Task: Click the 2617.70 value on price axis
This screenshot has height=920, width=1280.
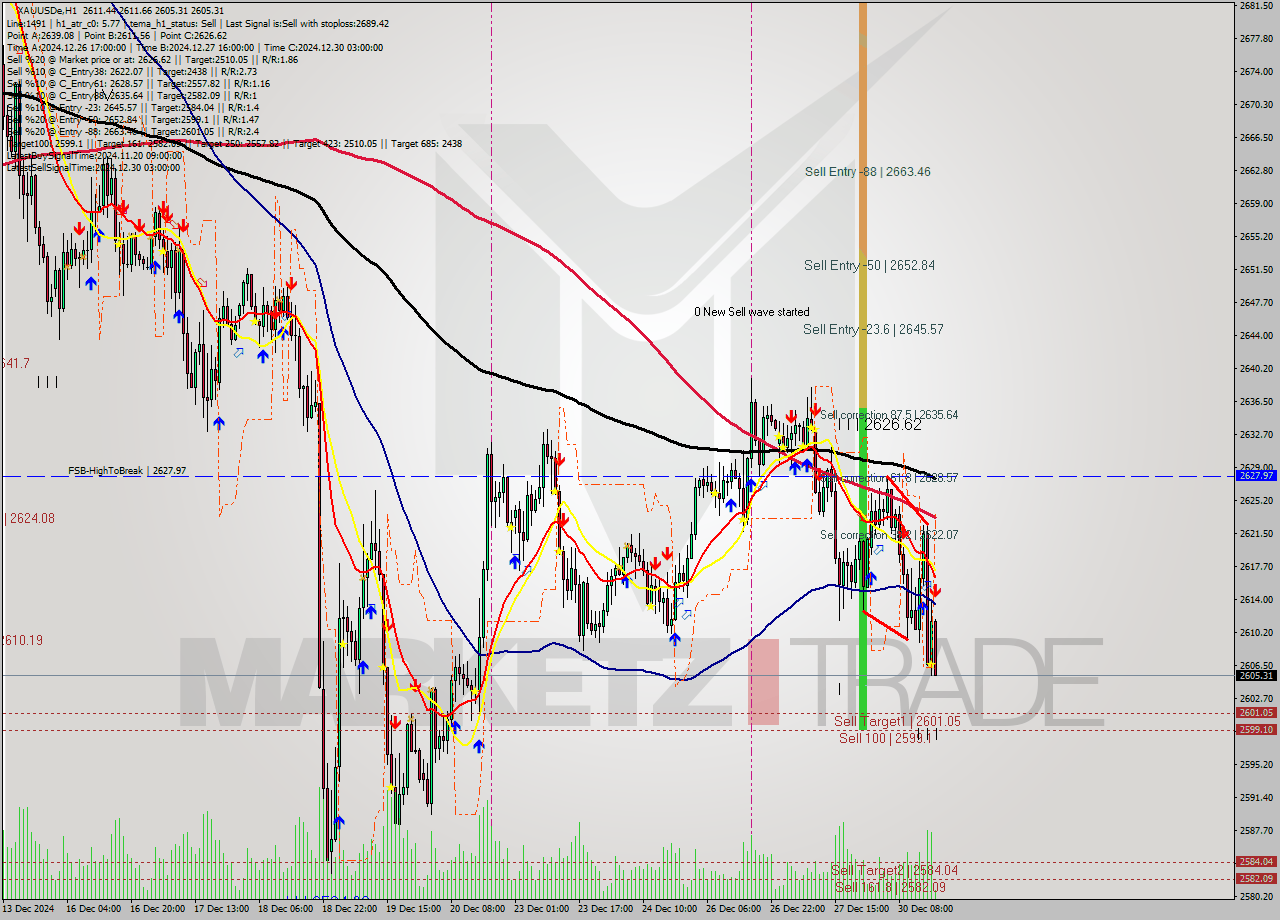Action: point(1255,566)
